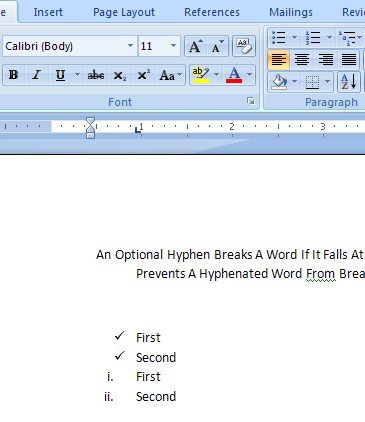Toggle Subscript formatting
The image size is (365, 422).
[x=120, y=75]
